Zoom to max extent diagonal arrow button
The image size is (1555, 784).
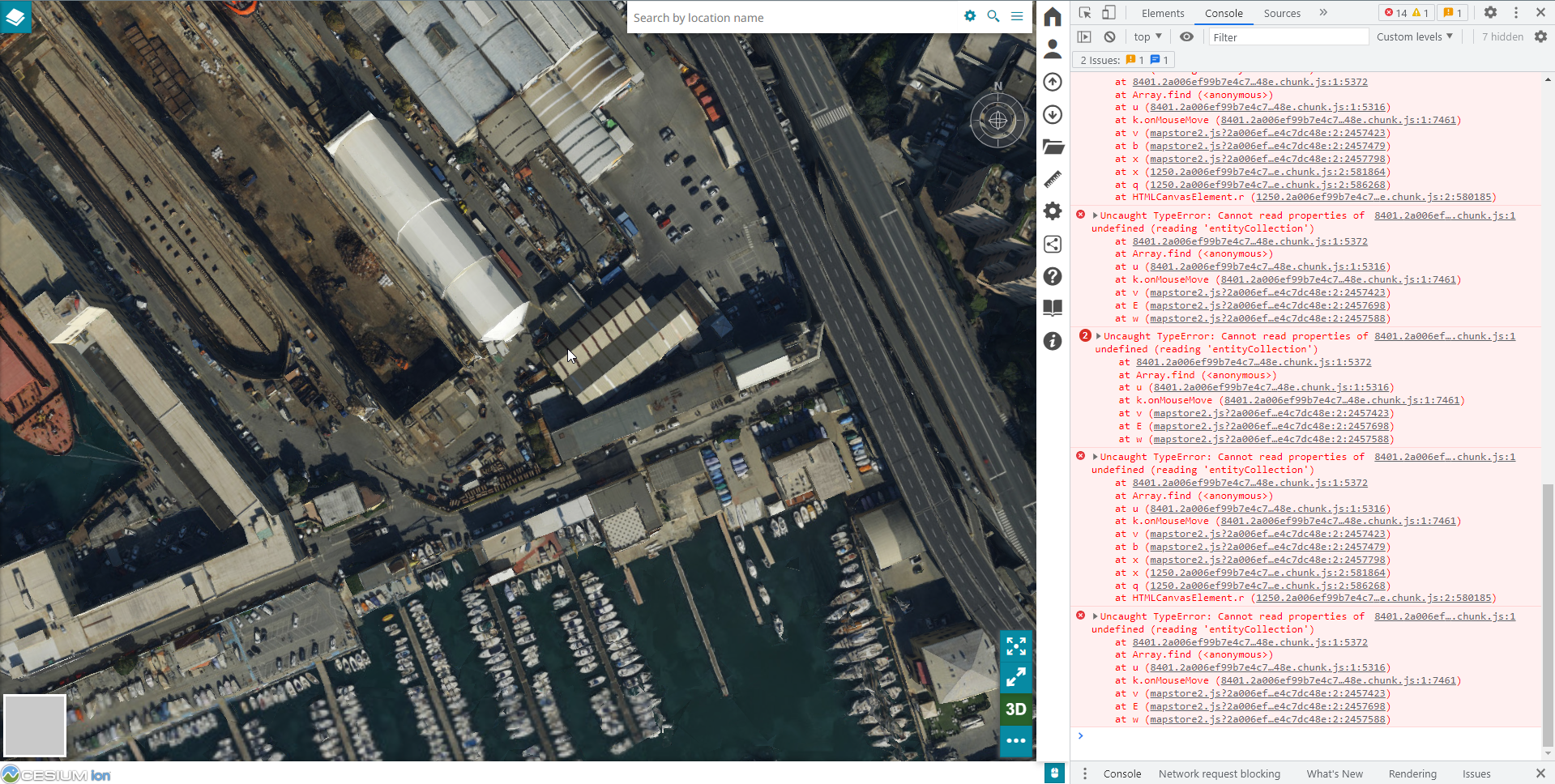tap(1016, 677)
